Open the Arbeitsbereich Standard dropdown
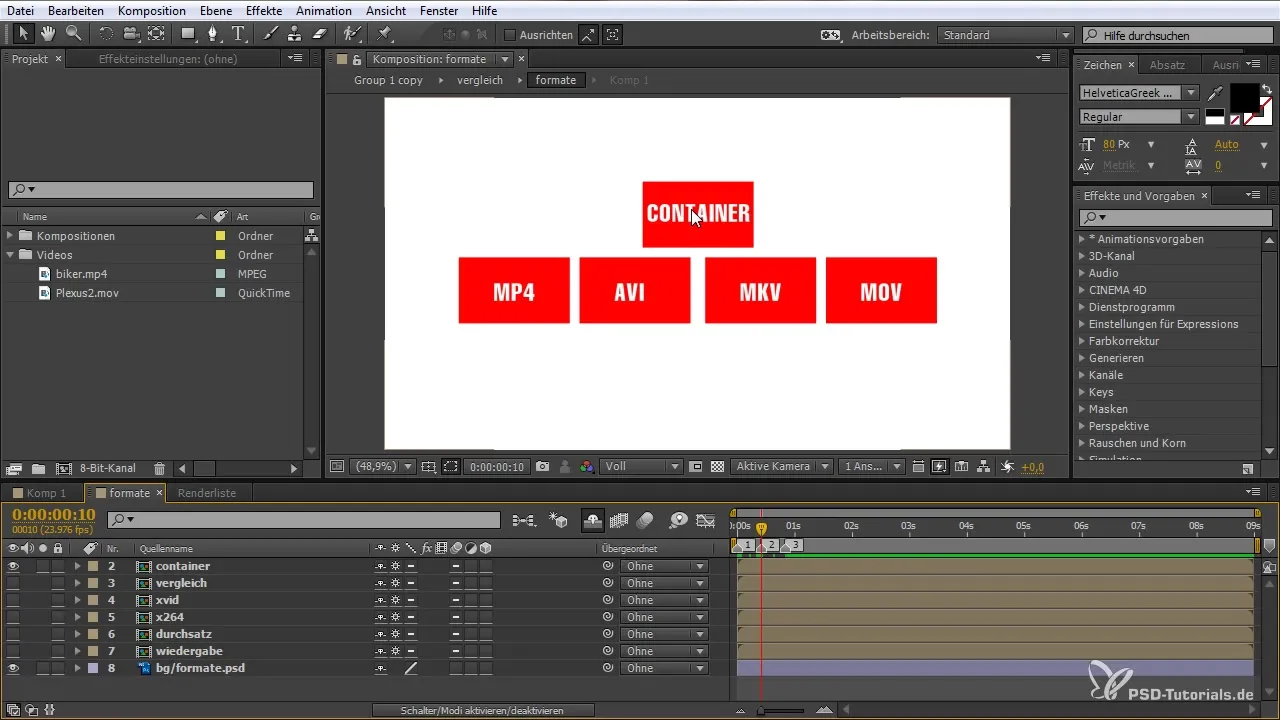The width and height of the screenshot is (1280, 720). [x=1005, y=35]
